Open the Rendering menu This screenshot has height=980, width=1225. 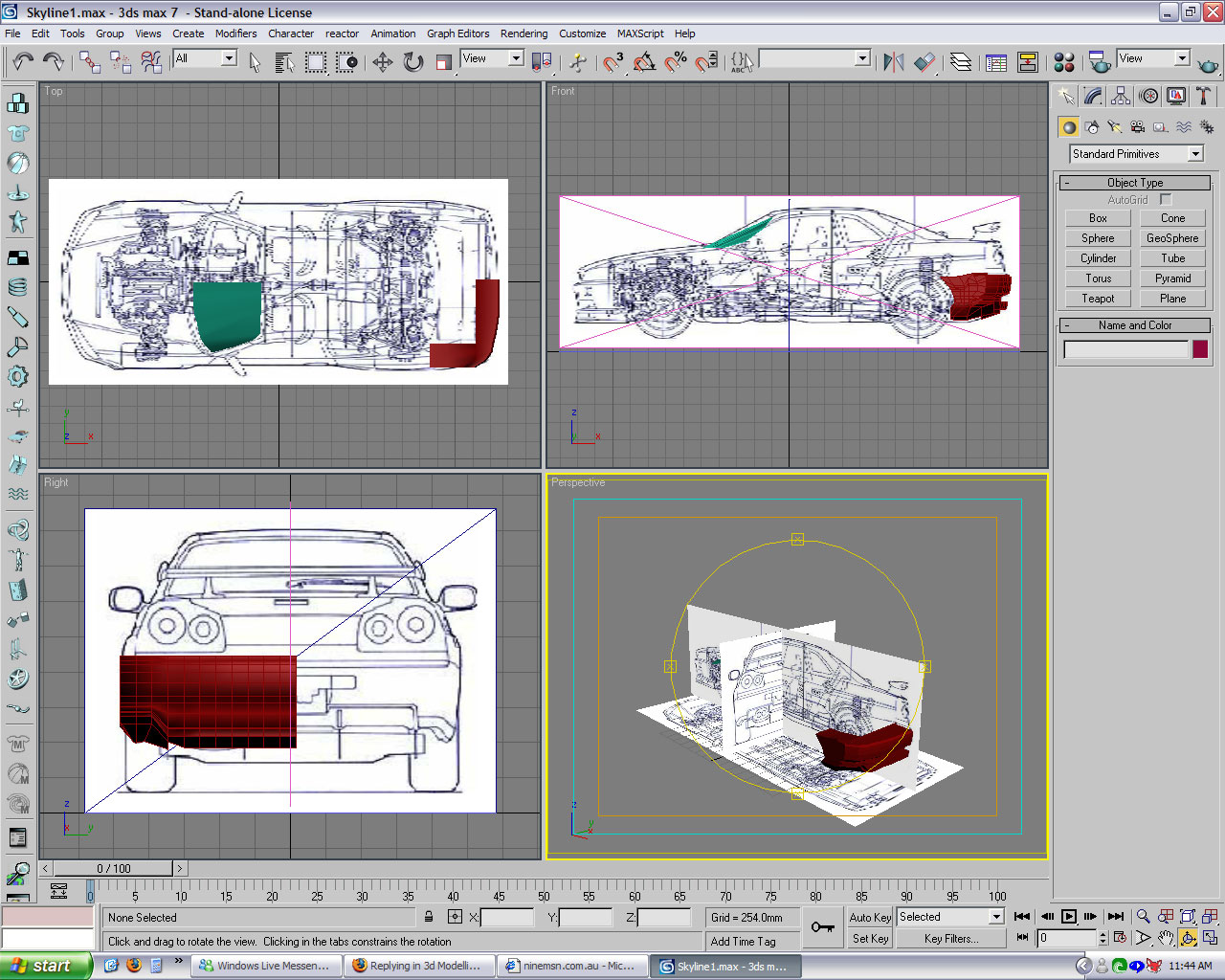point(523,33)
